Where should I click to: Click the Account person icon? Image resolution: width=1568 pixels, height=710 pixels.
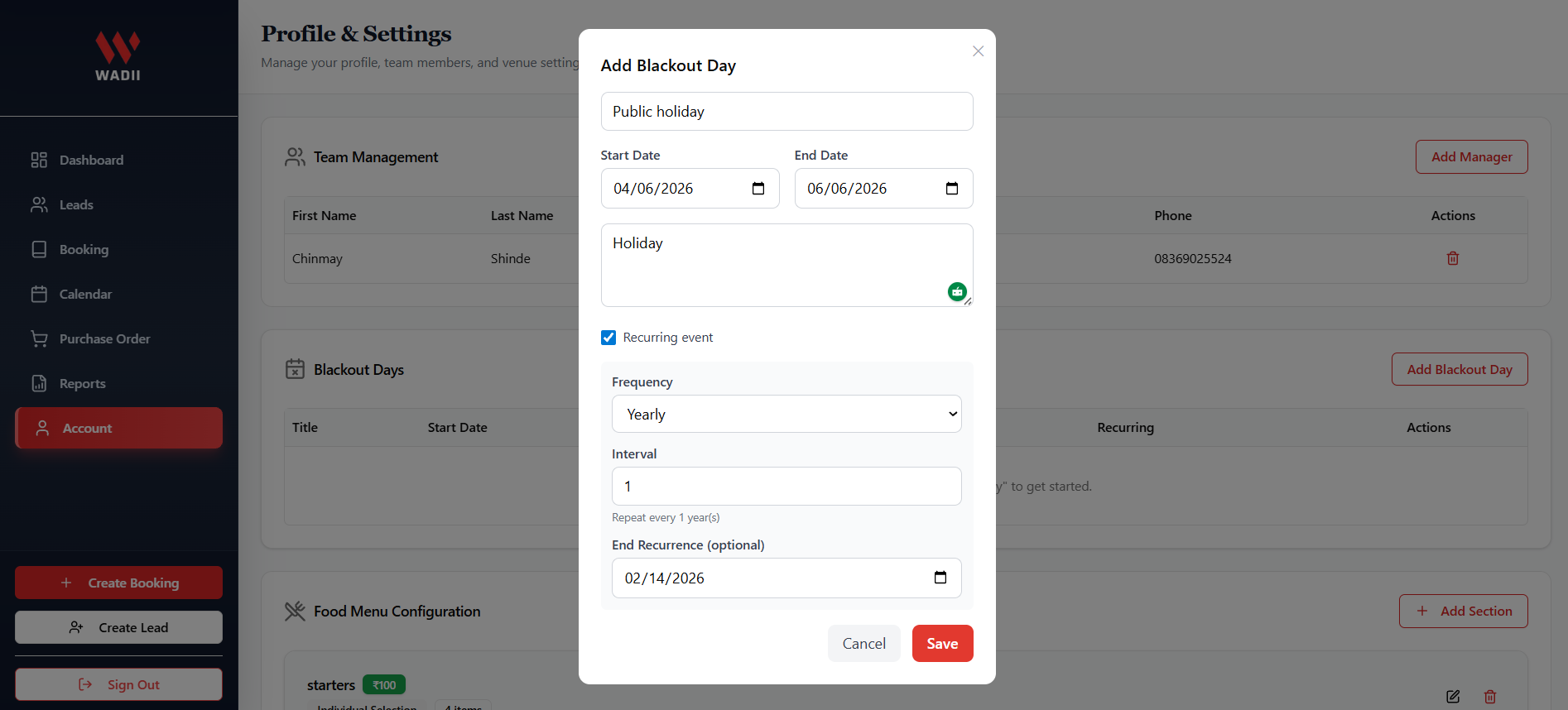42,428
